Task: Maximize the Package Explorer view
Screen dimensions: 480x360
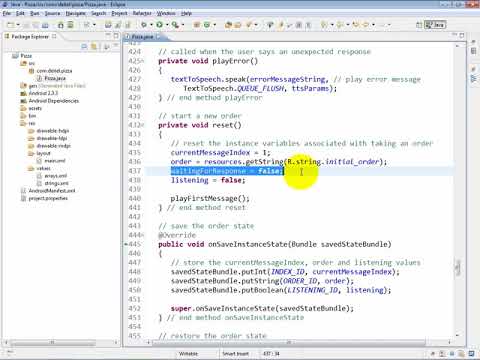Action: (116, 35)
